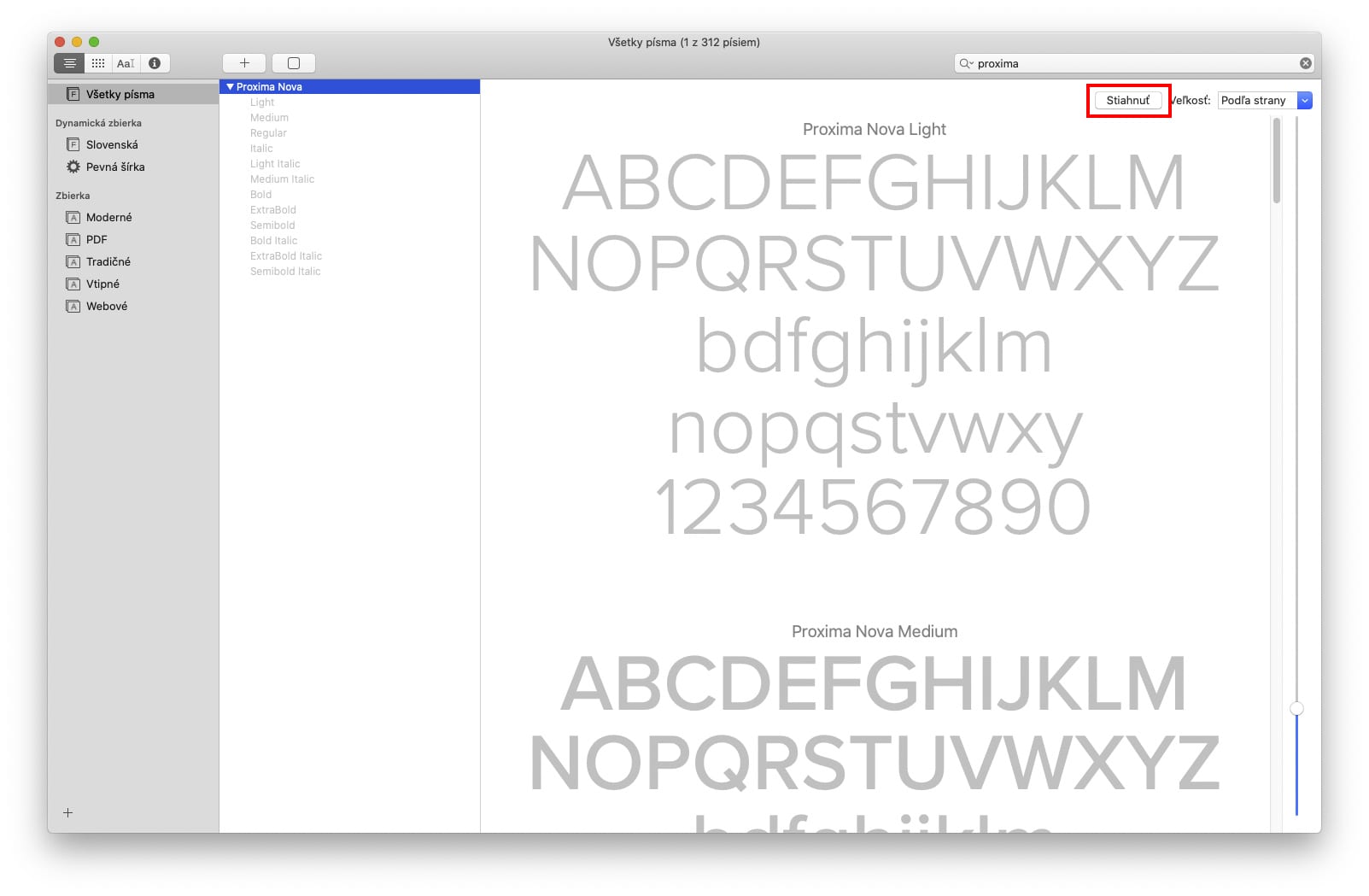The image size is (1369, 896).
Task: Click the preview size slider handle
Action: pyautogui.click(x=1296, y=708)
